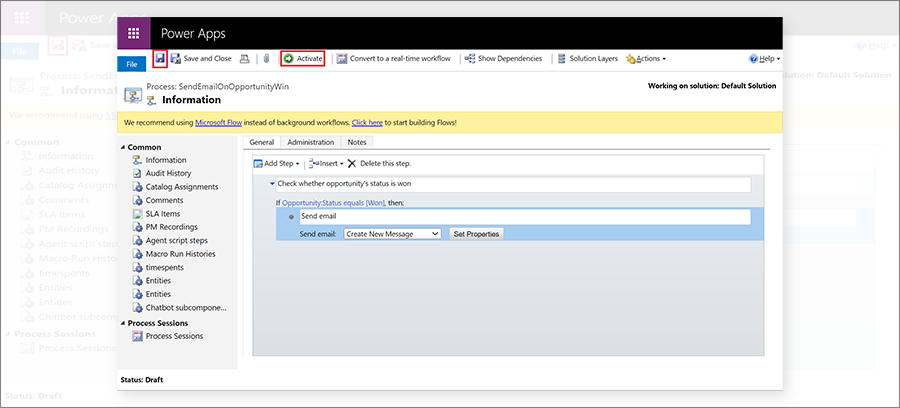Click the step description field about opportunity status

513,184
